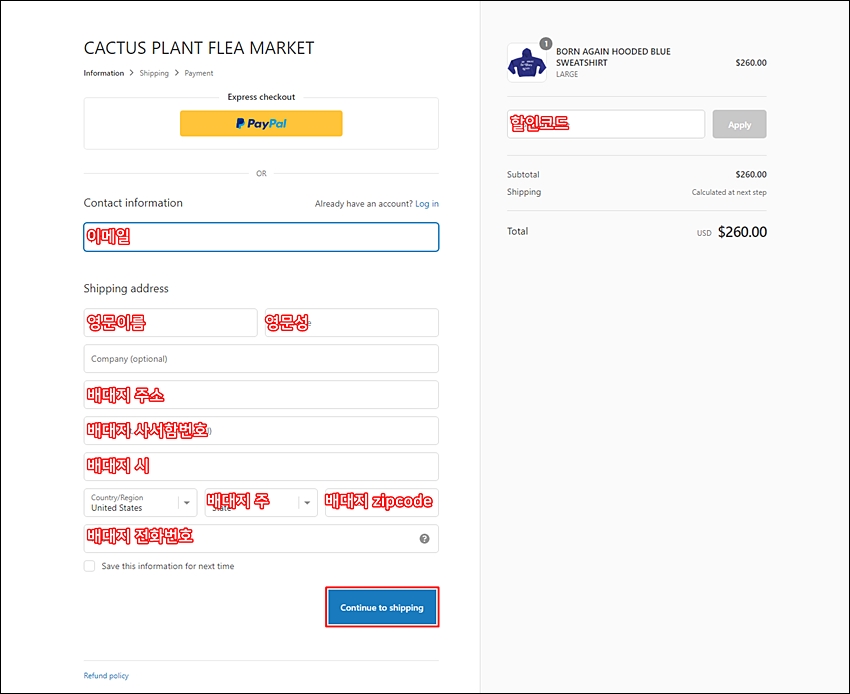Click the Apply discount button

tap(739, 124)
